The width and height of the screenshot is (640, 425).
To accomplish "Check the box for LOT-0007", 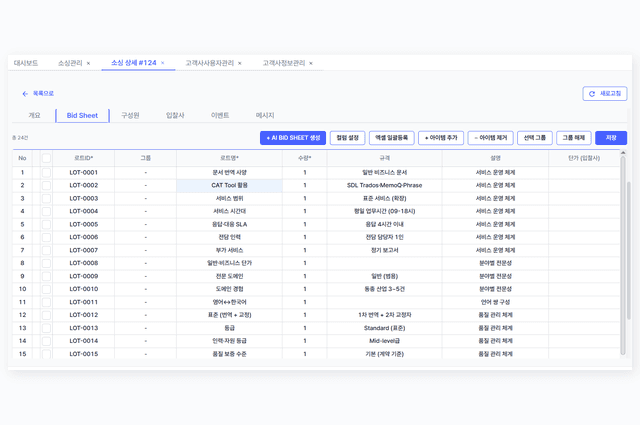I will click(47, 250).
